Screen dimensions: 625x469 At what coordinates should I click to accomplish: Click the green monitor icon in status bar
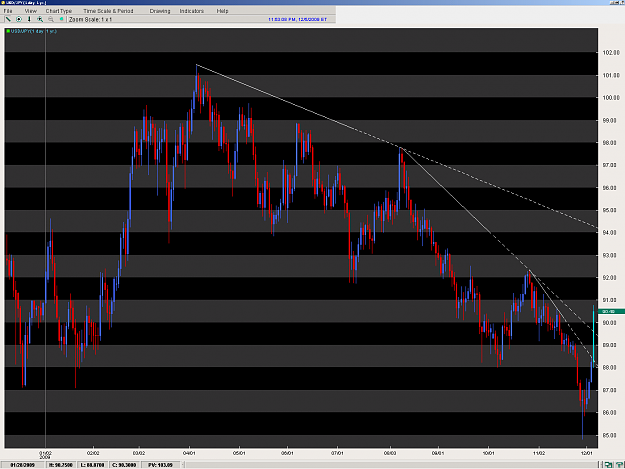click(608, 465)
